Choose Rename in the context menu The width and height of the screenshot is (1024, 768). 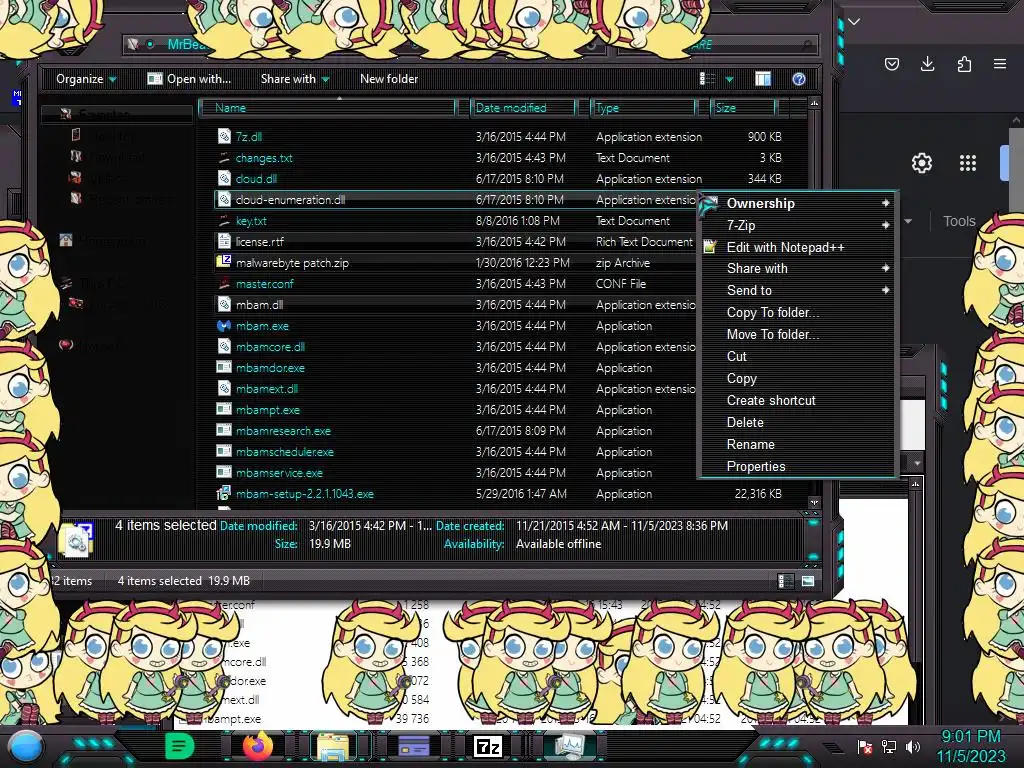tap(750, 445)
